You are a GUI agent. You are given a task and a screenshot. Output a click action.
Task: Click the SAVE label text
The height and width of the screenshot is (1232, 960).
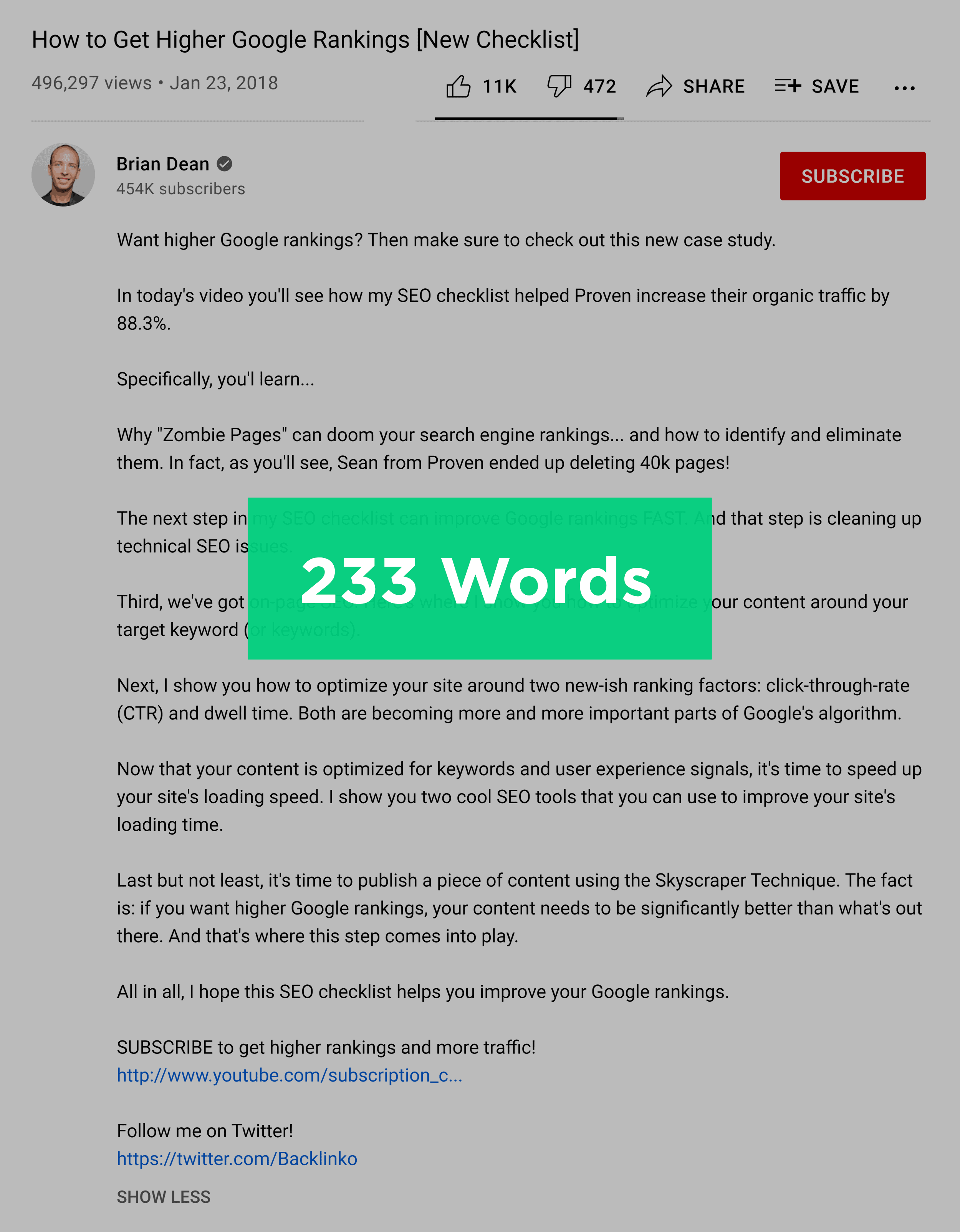coord(834,86)
